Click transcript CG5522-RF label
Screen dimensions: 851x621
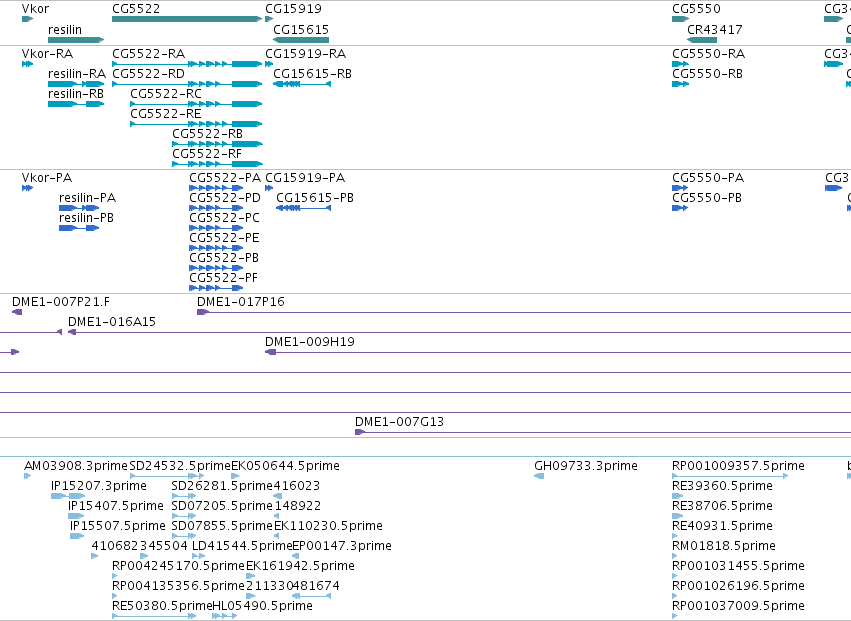click(x=207, y=154)
